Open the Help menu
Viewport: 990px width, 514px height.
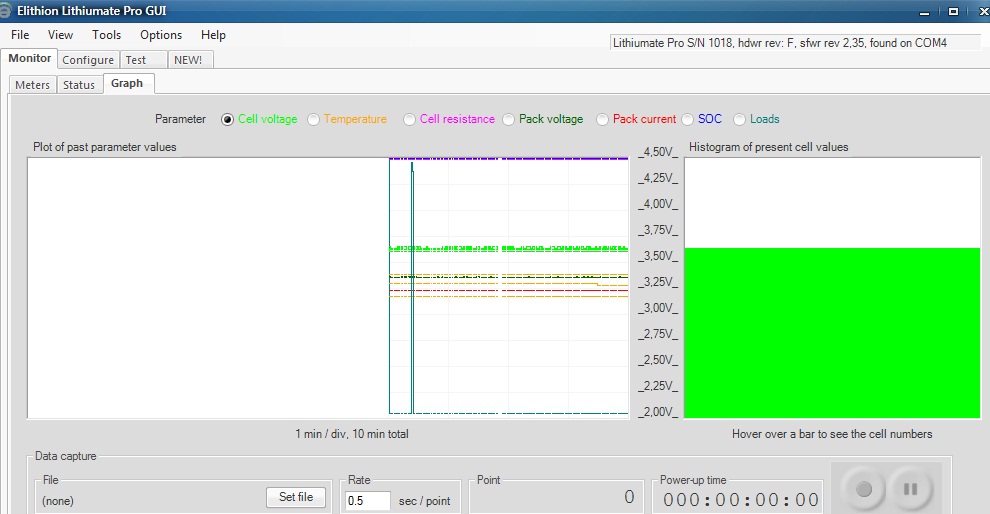click(x=213, y=35)
